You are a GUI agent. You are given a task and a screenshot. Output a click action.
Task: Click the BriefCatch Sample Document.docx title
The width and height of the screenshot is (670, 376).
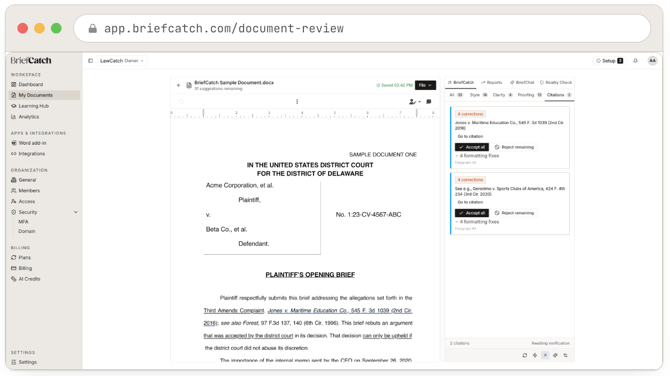click(234, 82)
